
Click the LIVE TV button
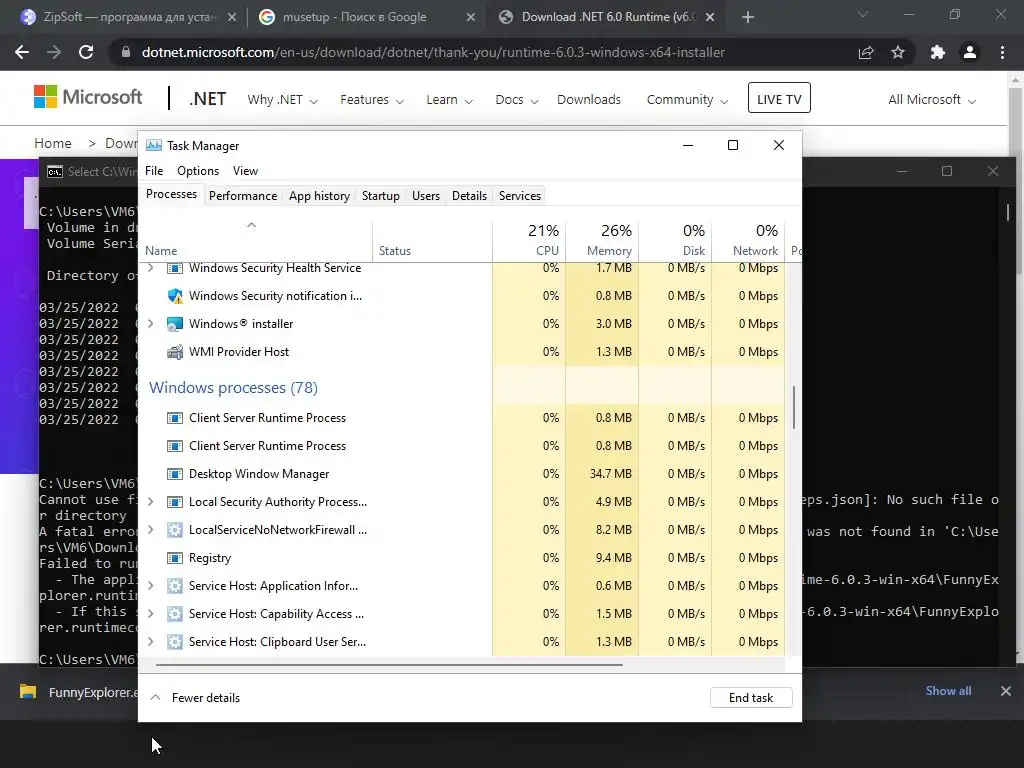[x=779, y=99]
